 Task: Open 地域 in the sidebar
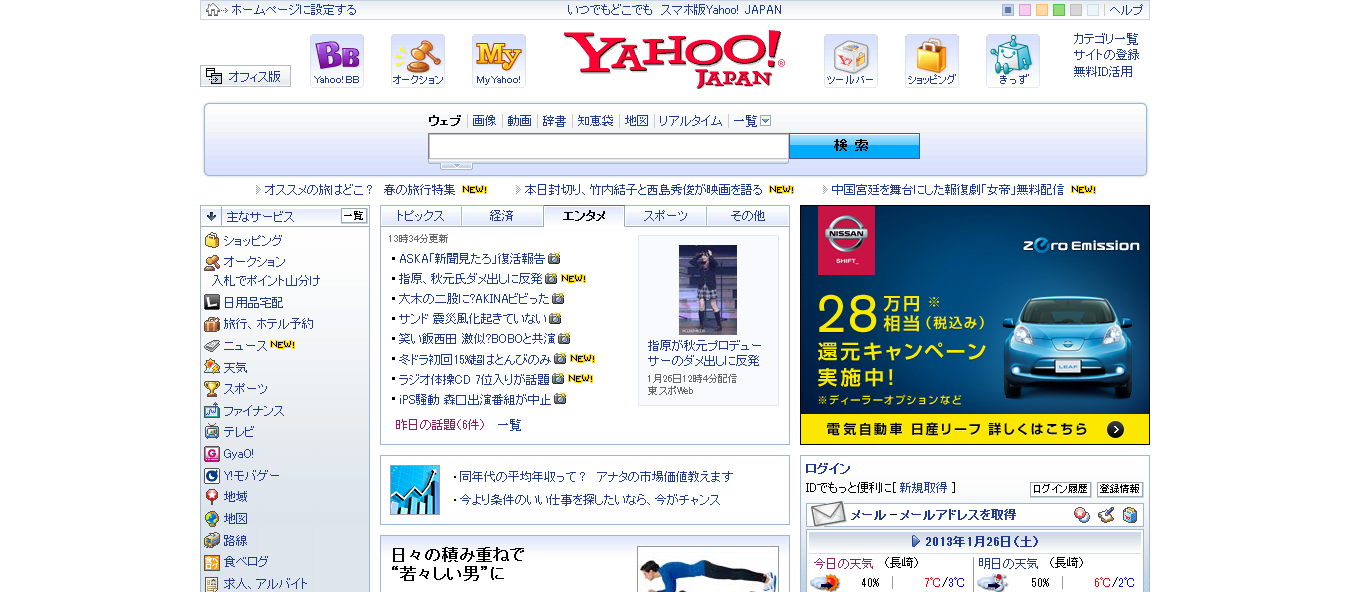click(235, 497)
